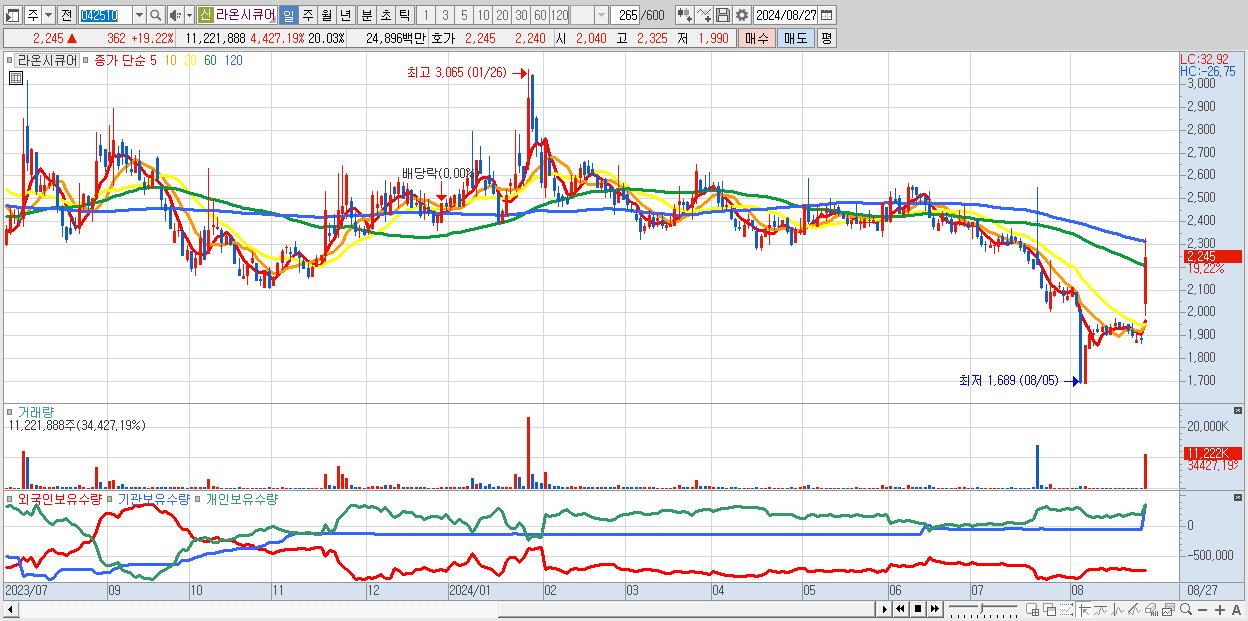This screenshot has height=621, width=1248.
Task: Click the bottom-right magnifier zoom icon
Action: tap(1185, 610)
